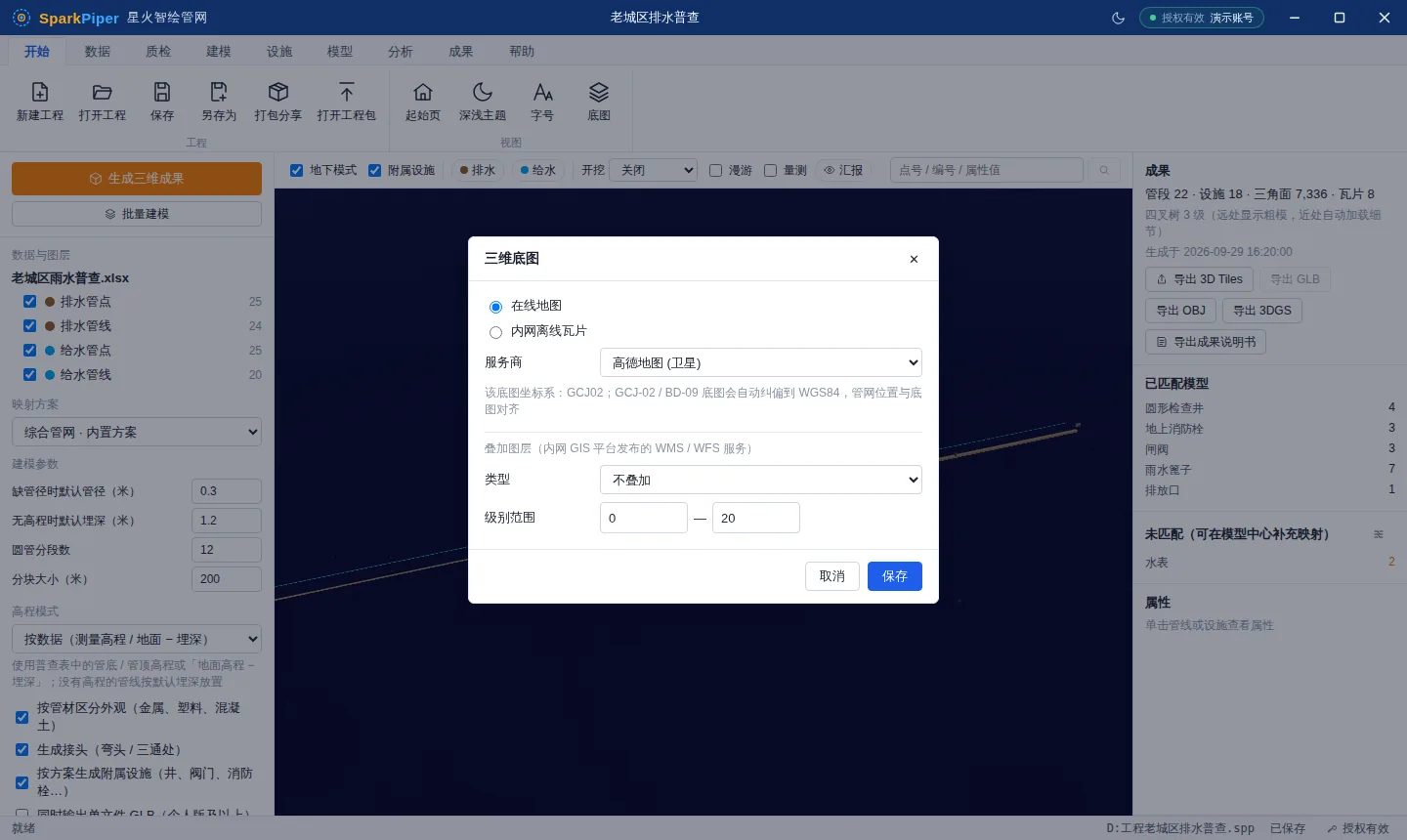Click 保存 in the dialog
1407x840 pixels.
(895, 576)
